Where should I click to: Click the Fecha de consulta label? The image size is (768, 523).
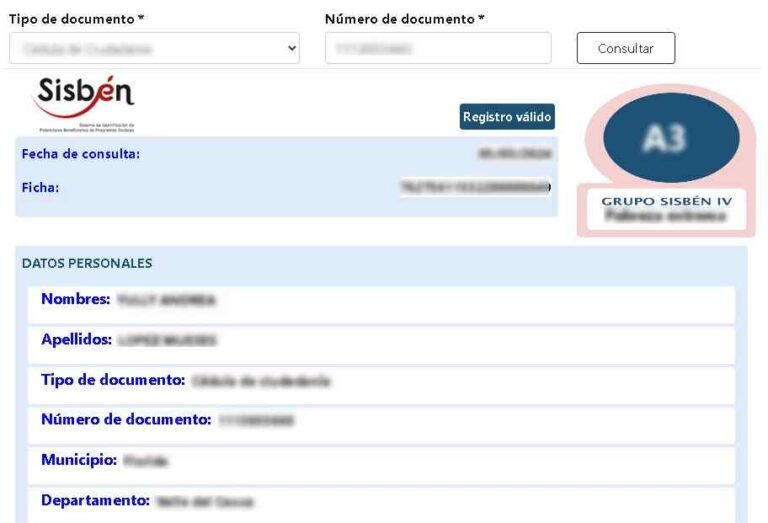(x=80, y=154)
